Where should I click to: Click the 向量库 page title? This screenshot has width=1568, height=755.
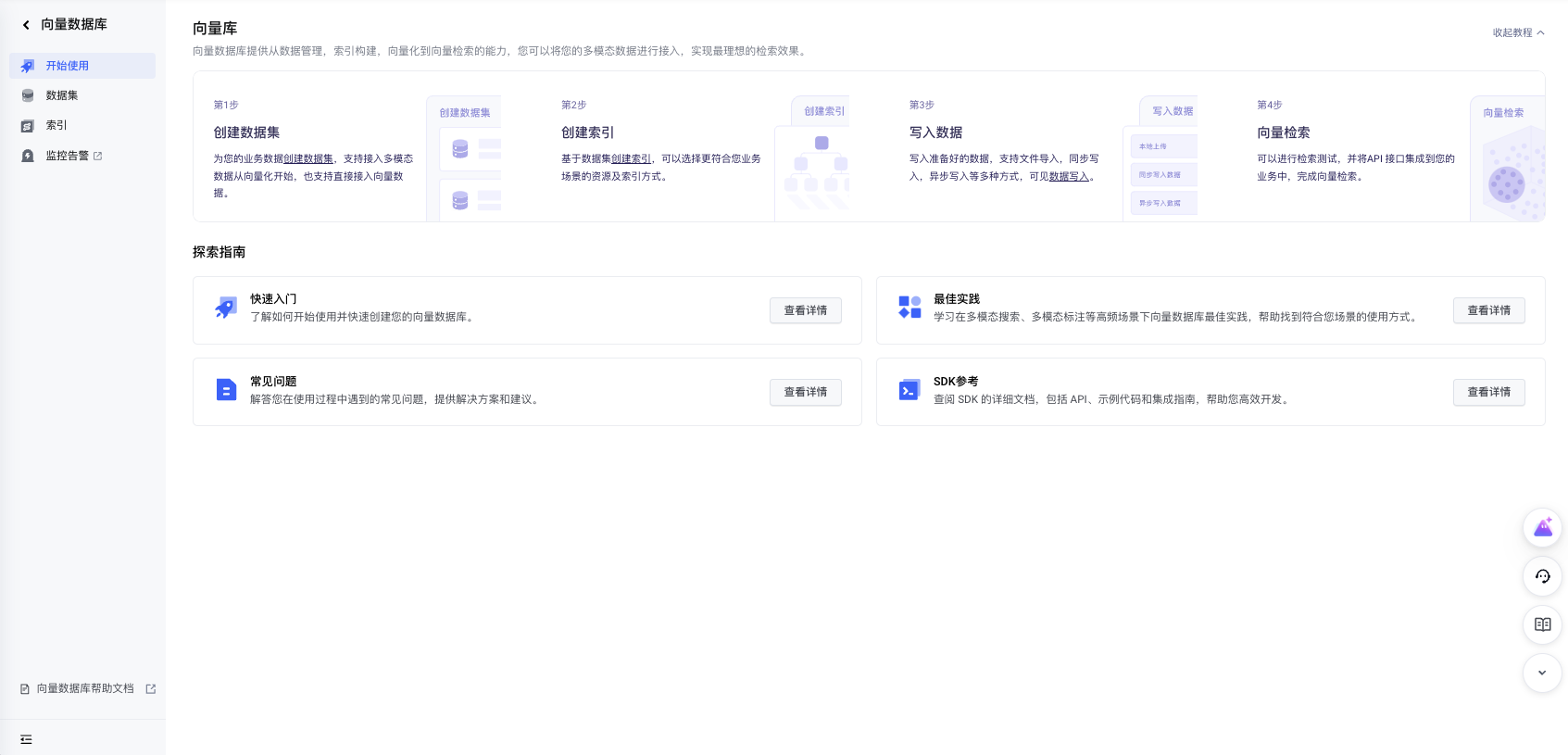coord(215,29)
